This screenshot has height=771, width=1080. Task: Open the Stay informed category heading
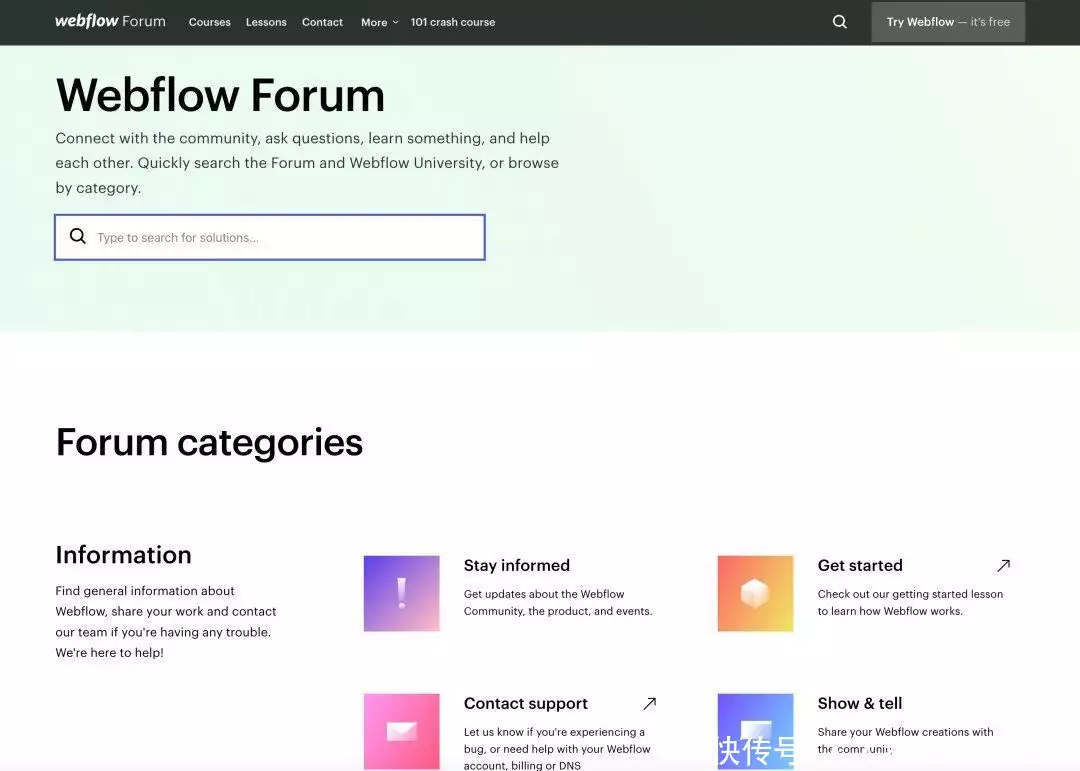click(x=517, y=565)
